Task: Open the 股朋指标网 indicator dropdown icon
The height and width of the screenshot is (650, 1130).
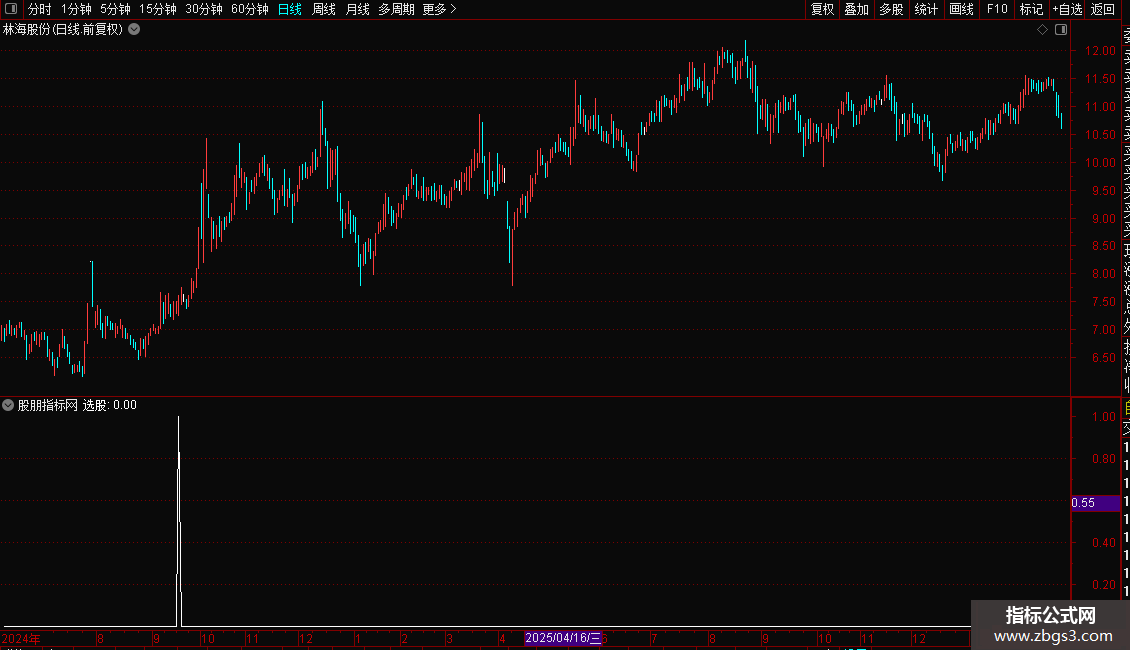Action: 8,405
